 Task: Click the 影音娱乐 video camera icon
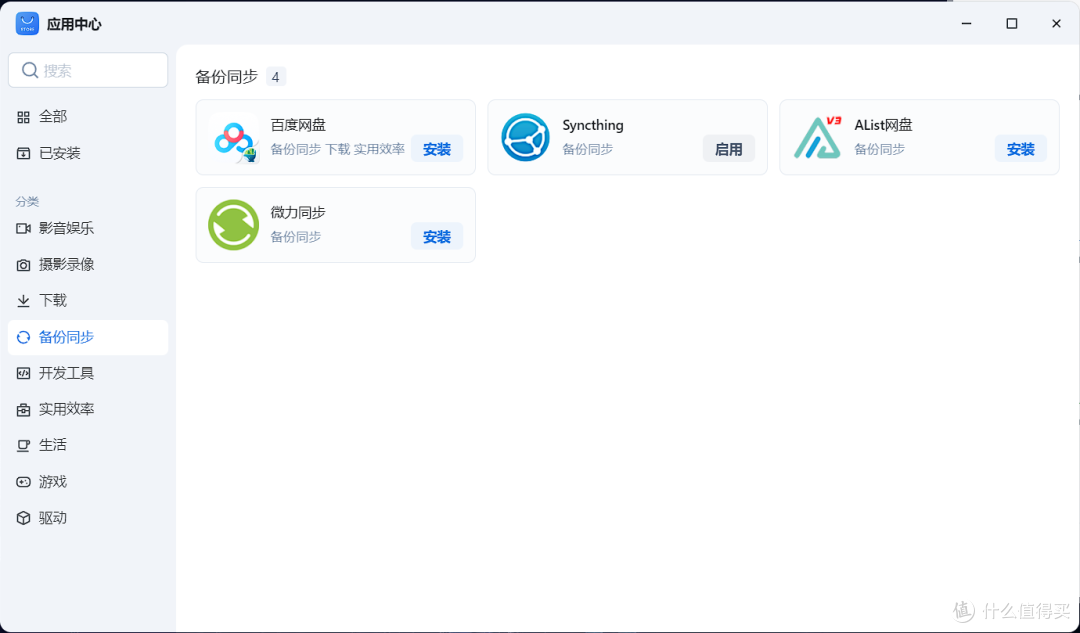tap(23, 228)
